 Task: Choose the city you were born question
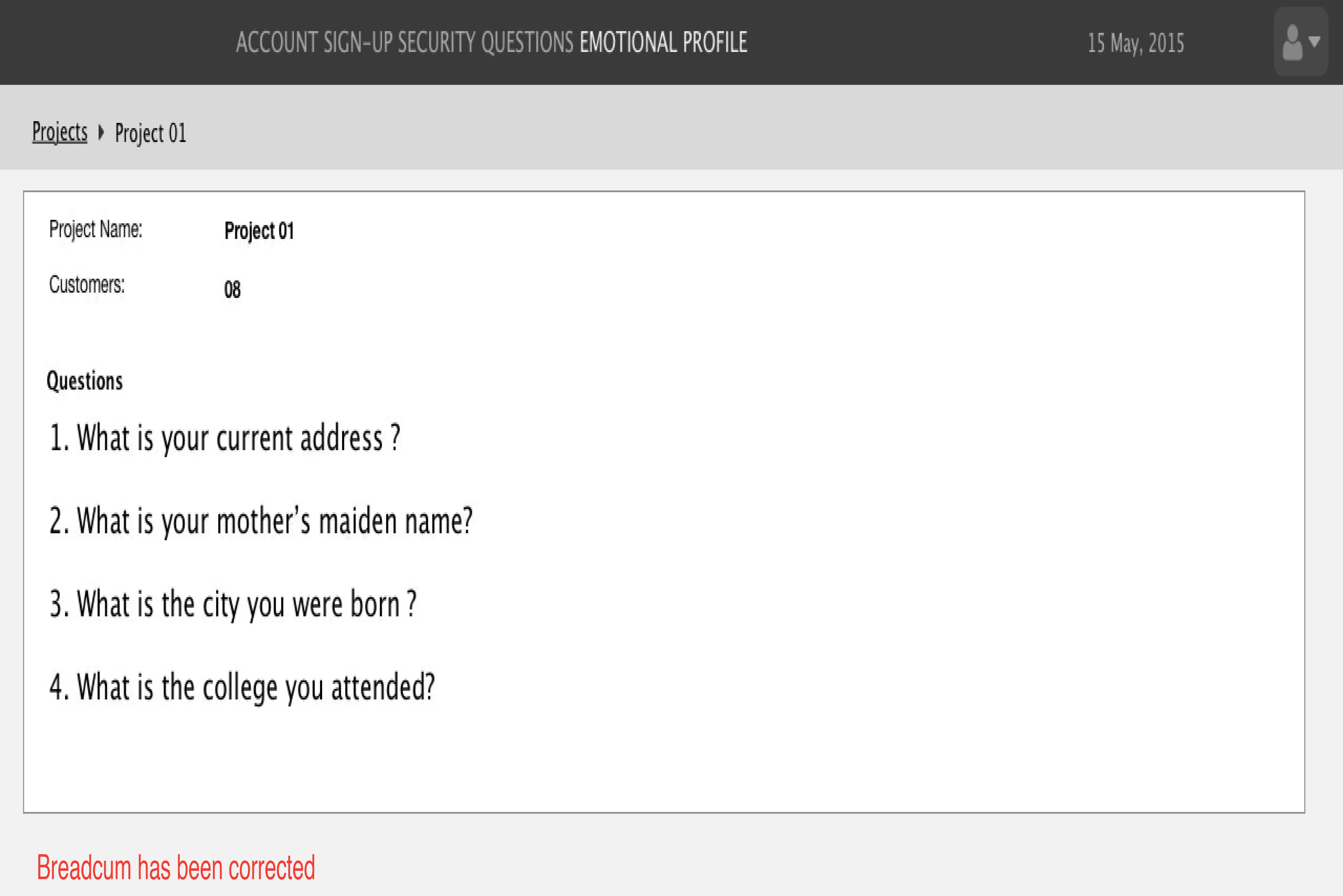[x=233, y=605]
